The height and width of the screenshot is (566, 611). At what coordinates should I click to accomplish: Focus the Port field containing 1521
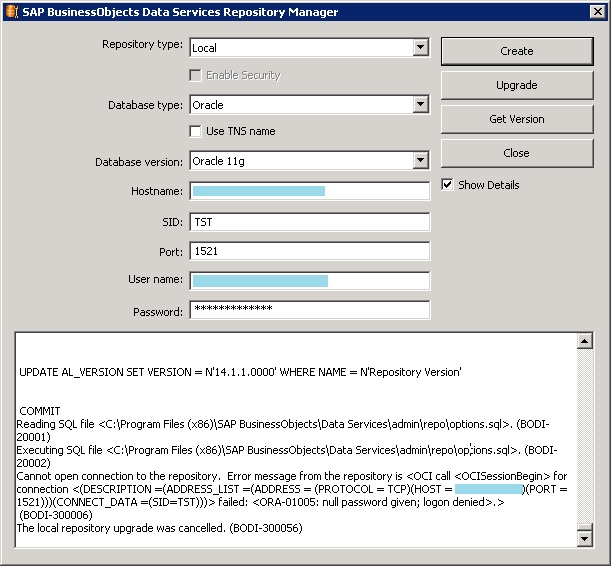click(x=310, y=251)
